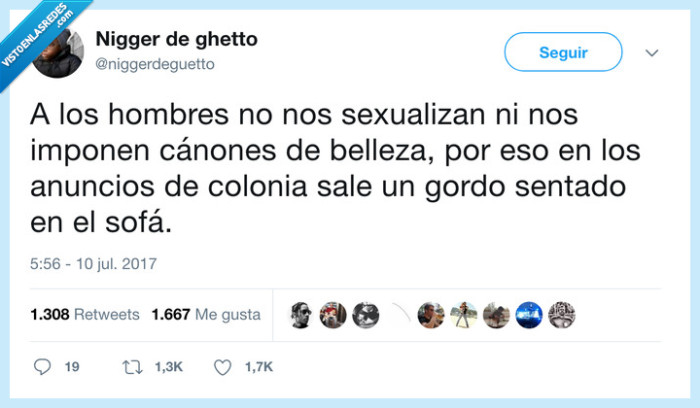Open the second liker avatar with red hat
Screen dimensions: 700x408
pos(333,315)
